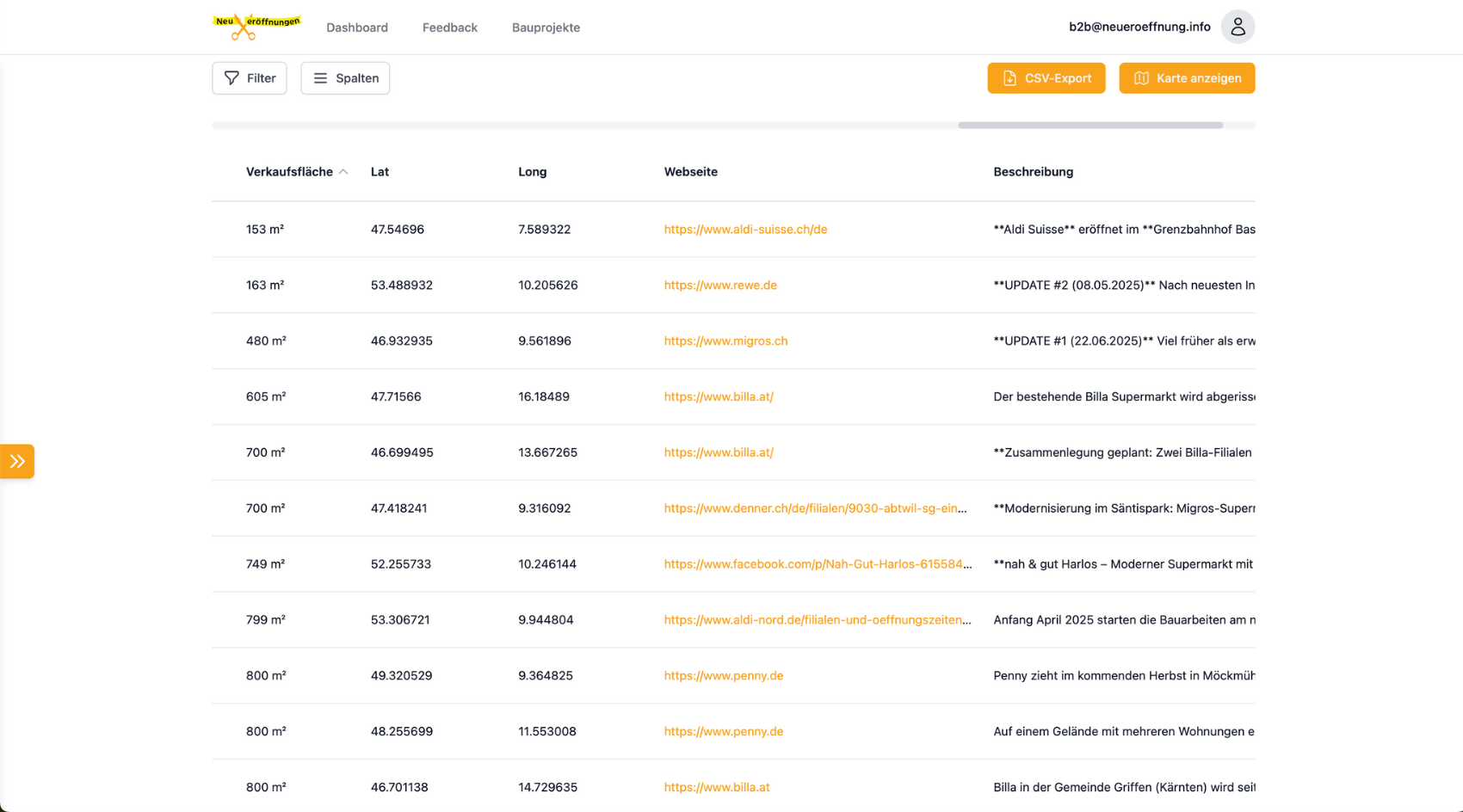Screen dimensions: 1463x812
Task: Open the facebook.com Nah-Gut-Harlos link
Action: [818, 564]
